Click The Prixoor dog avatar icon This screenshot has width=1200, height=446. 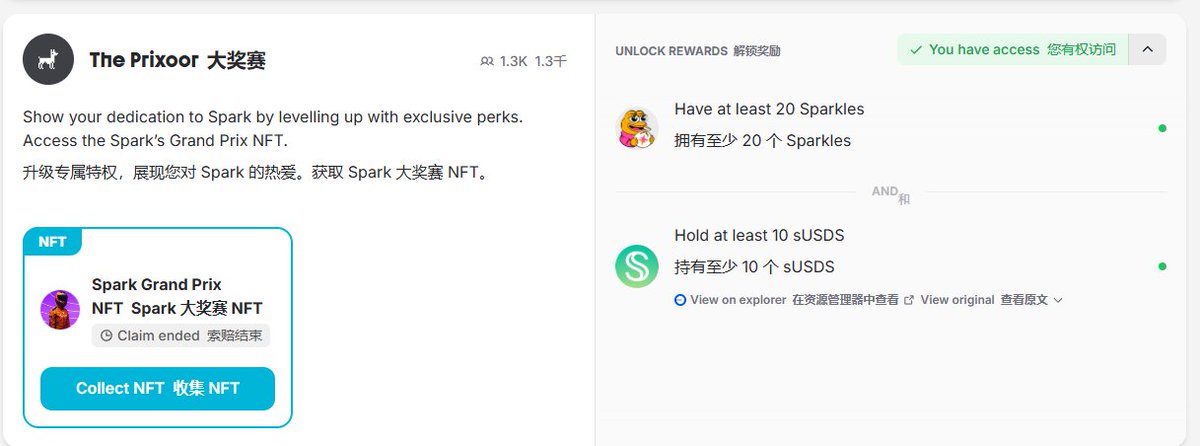tap(48, 59)
